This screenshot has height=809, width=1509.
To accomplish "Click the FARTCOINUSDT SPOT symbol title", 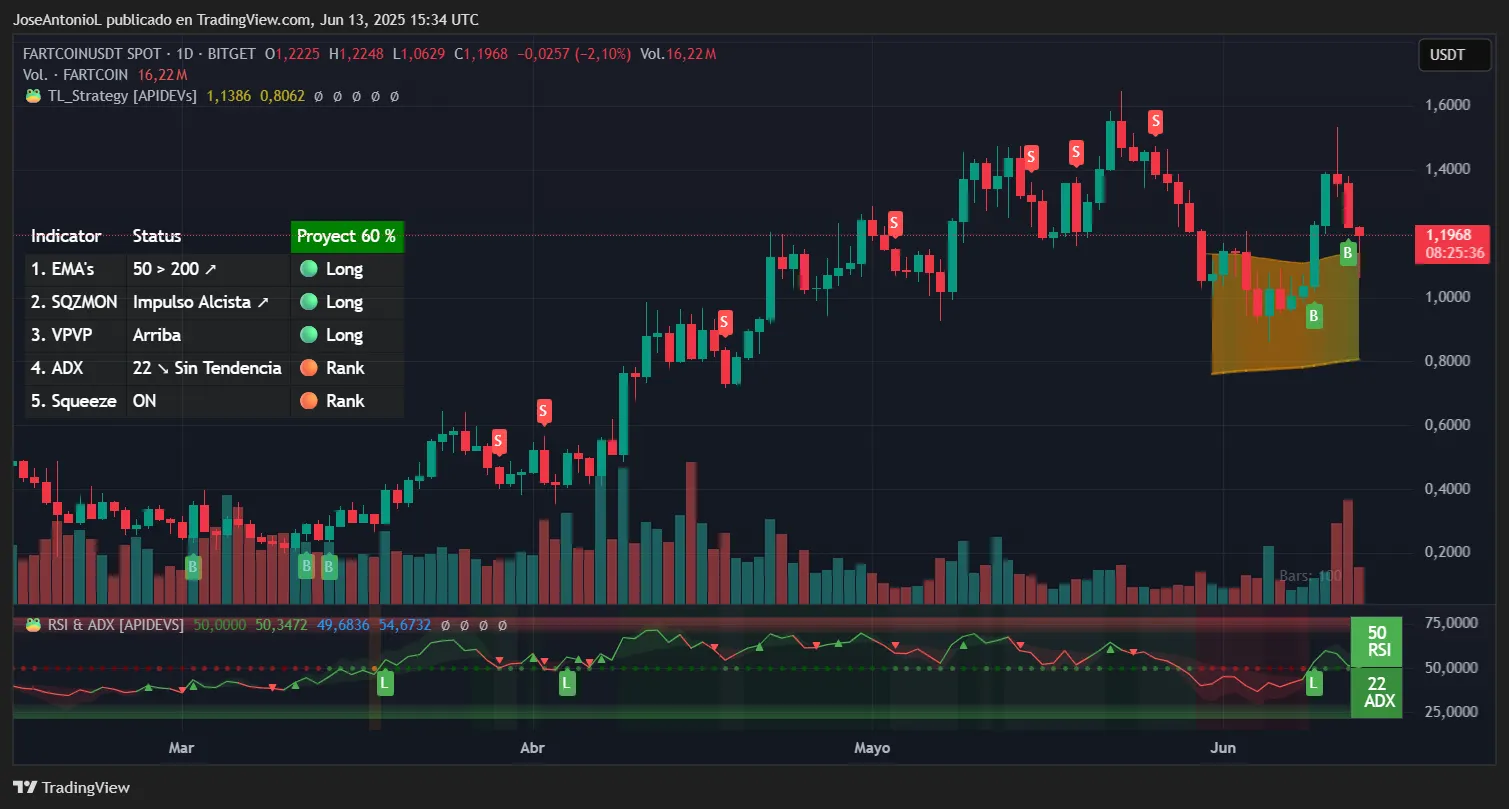I will 88,54.
